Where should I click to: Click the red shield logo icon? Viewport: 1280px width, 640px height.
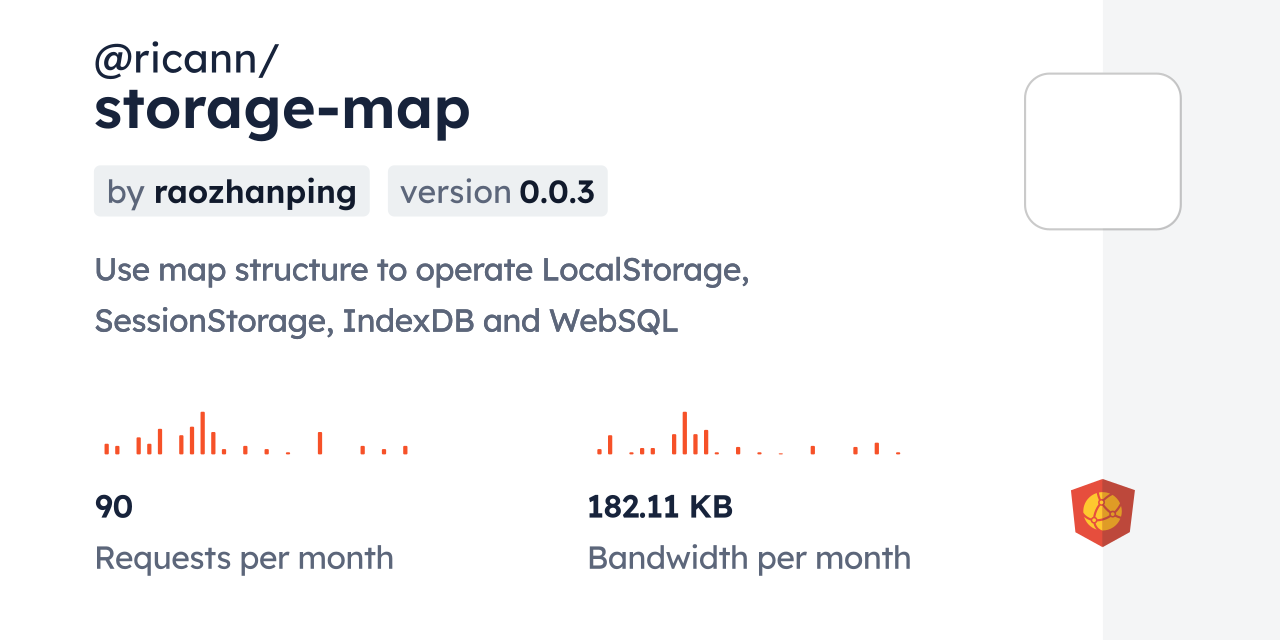(x=1103, y=513)
